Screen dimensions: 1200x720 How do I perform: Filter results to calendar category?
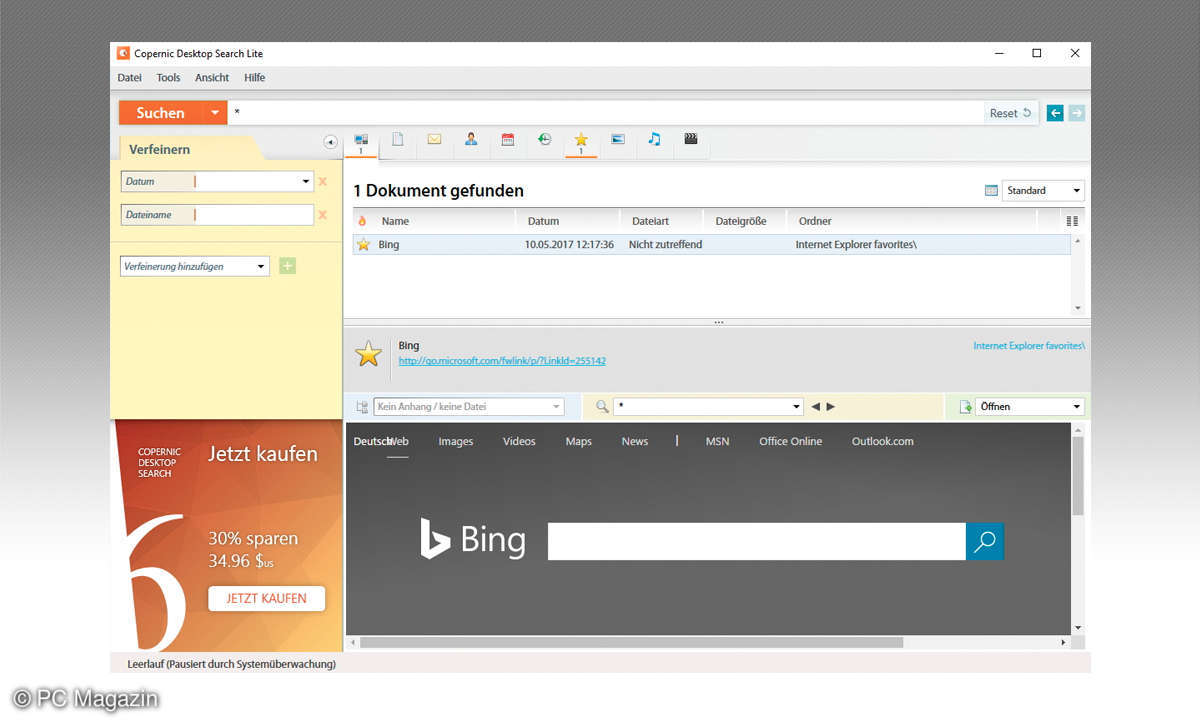508,140
